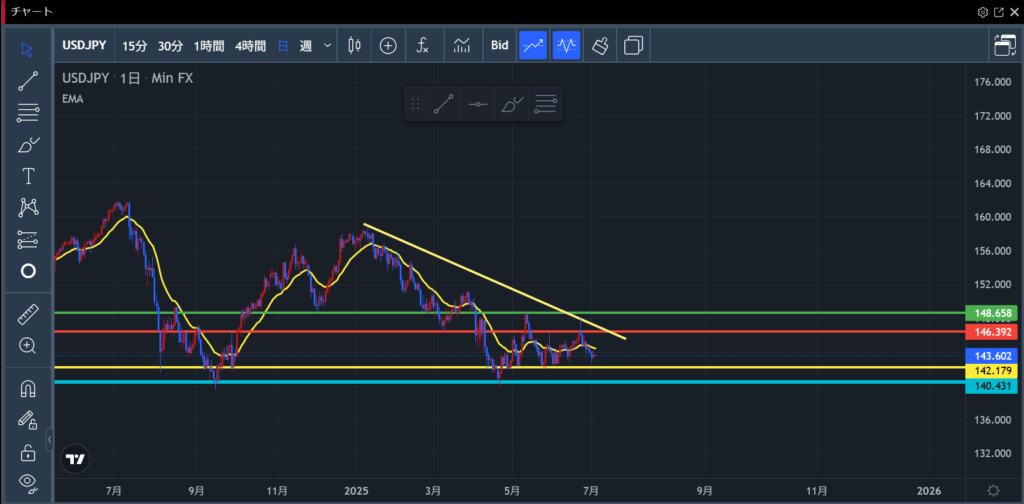Click the USDJPY 1日 Min FX legend
Screen dimensions: 1024x504
[x=127, y=78]
